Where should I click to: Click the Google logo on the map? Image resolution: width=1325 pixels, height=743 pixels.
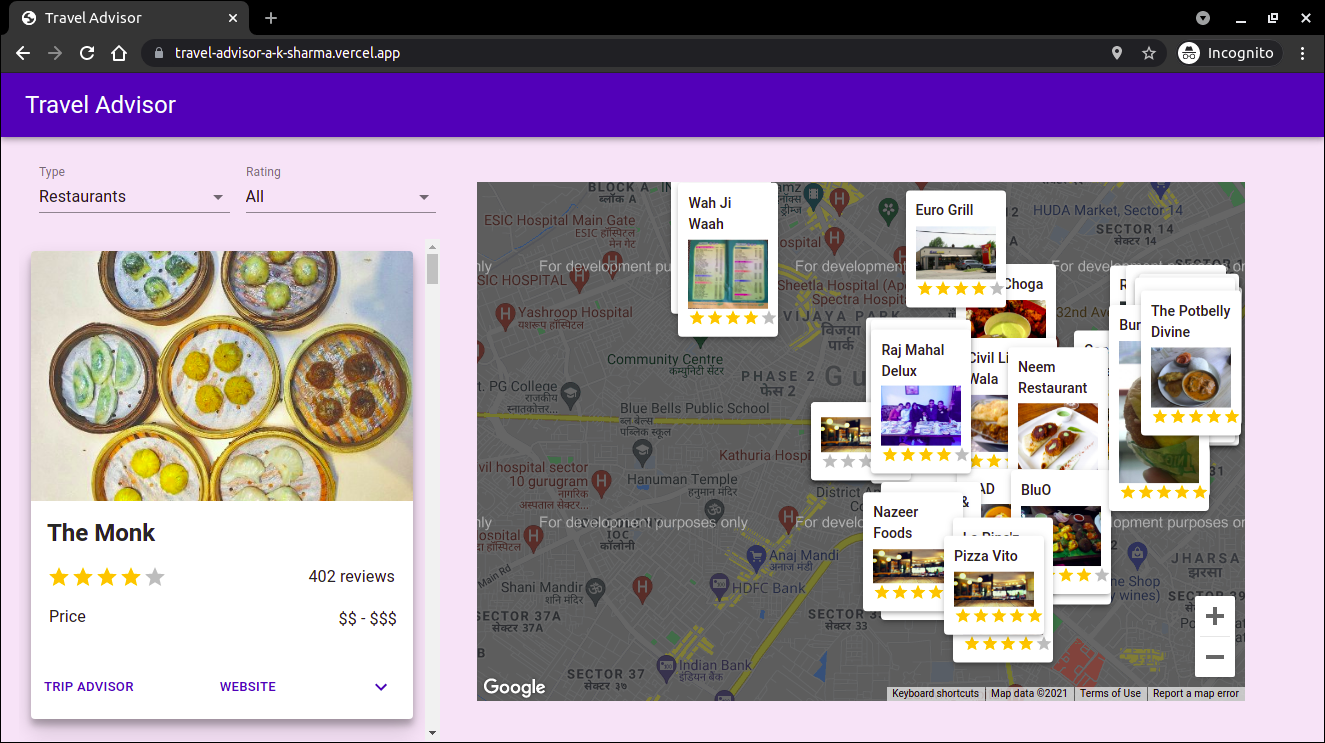tap(514, 687)
